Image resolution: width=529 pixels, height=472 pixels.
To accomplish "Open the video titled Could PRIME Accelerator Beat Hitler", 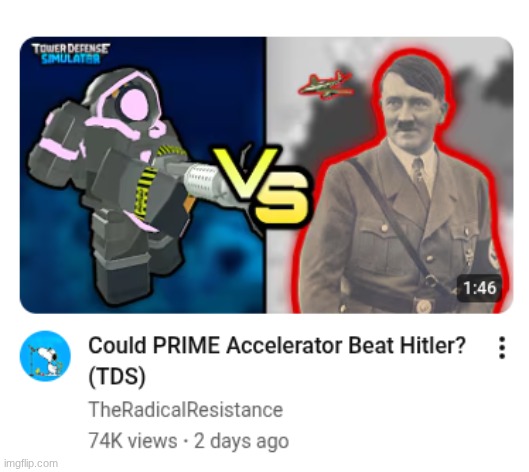I will click(x=277, y=345).
